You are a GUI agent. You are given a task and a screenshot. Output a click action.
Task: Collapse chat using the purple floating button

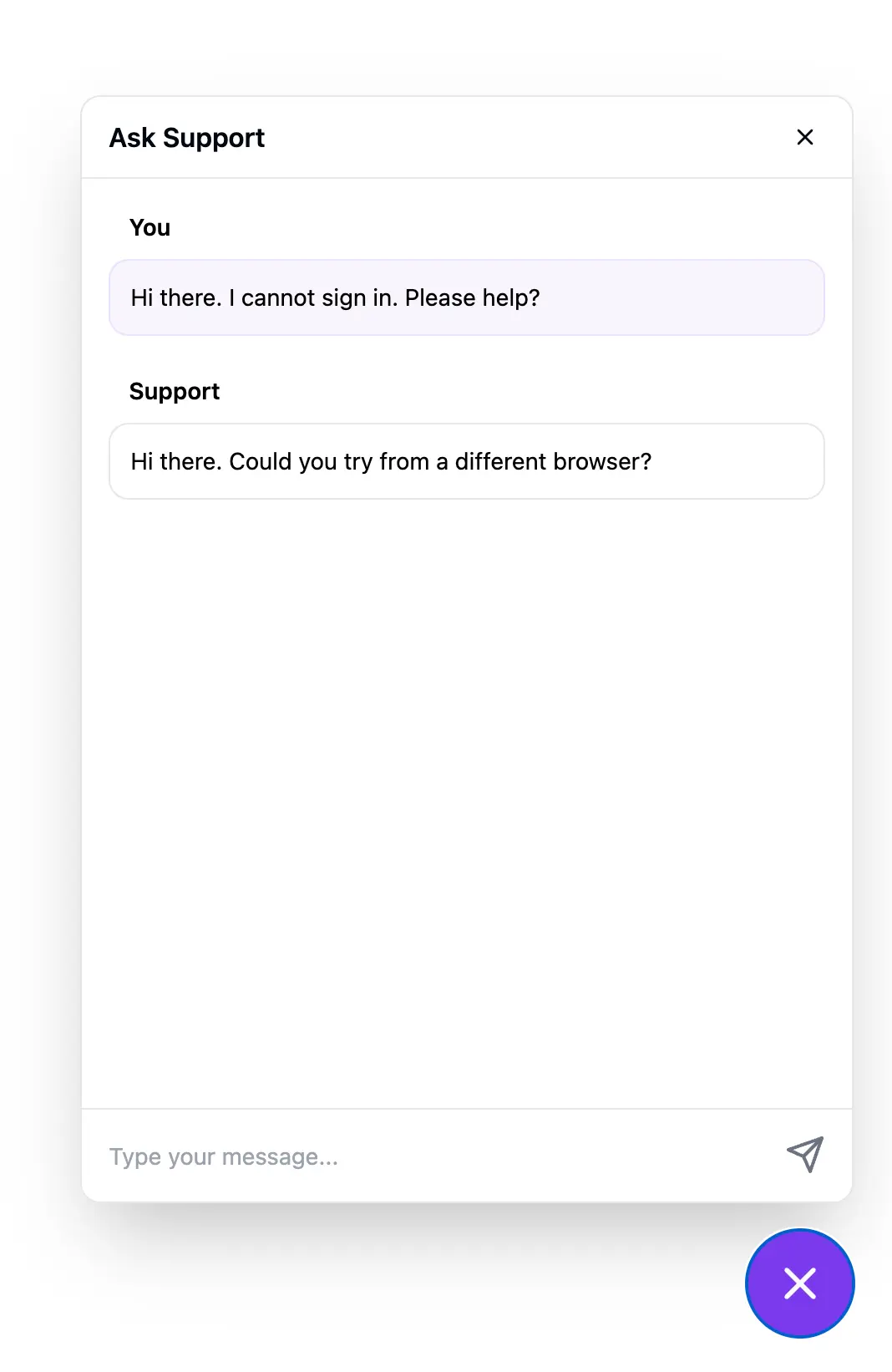(x=799, y=1283)
